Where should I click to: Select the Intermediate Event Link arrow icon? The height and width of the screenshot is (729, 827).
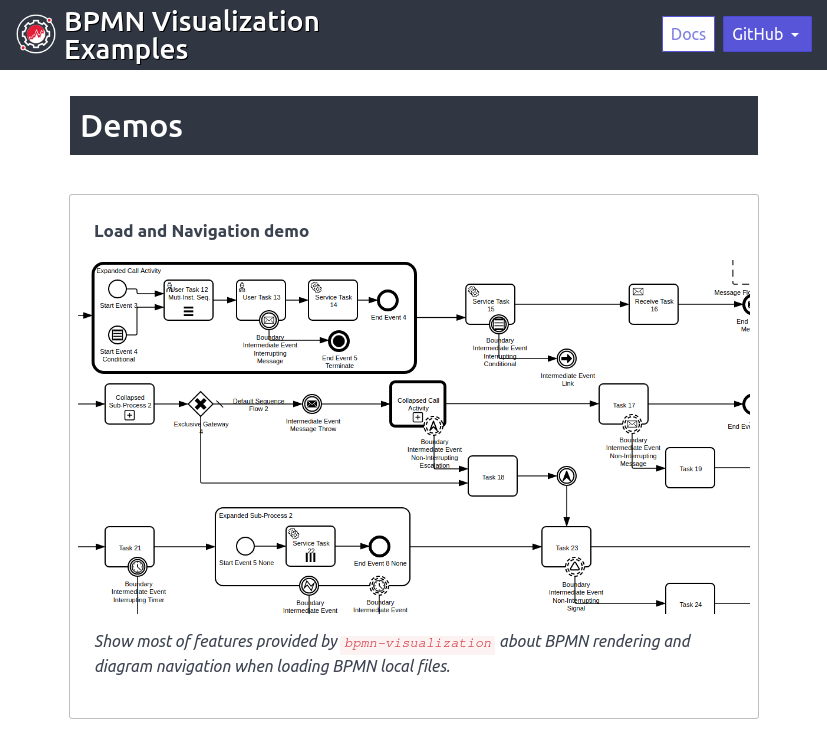click(566, 359)
